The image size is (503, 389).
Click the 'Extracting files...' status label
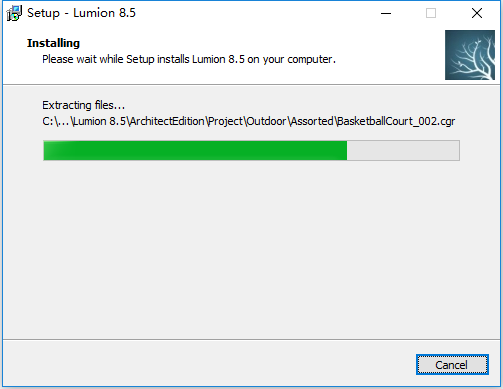83,105
